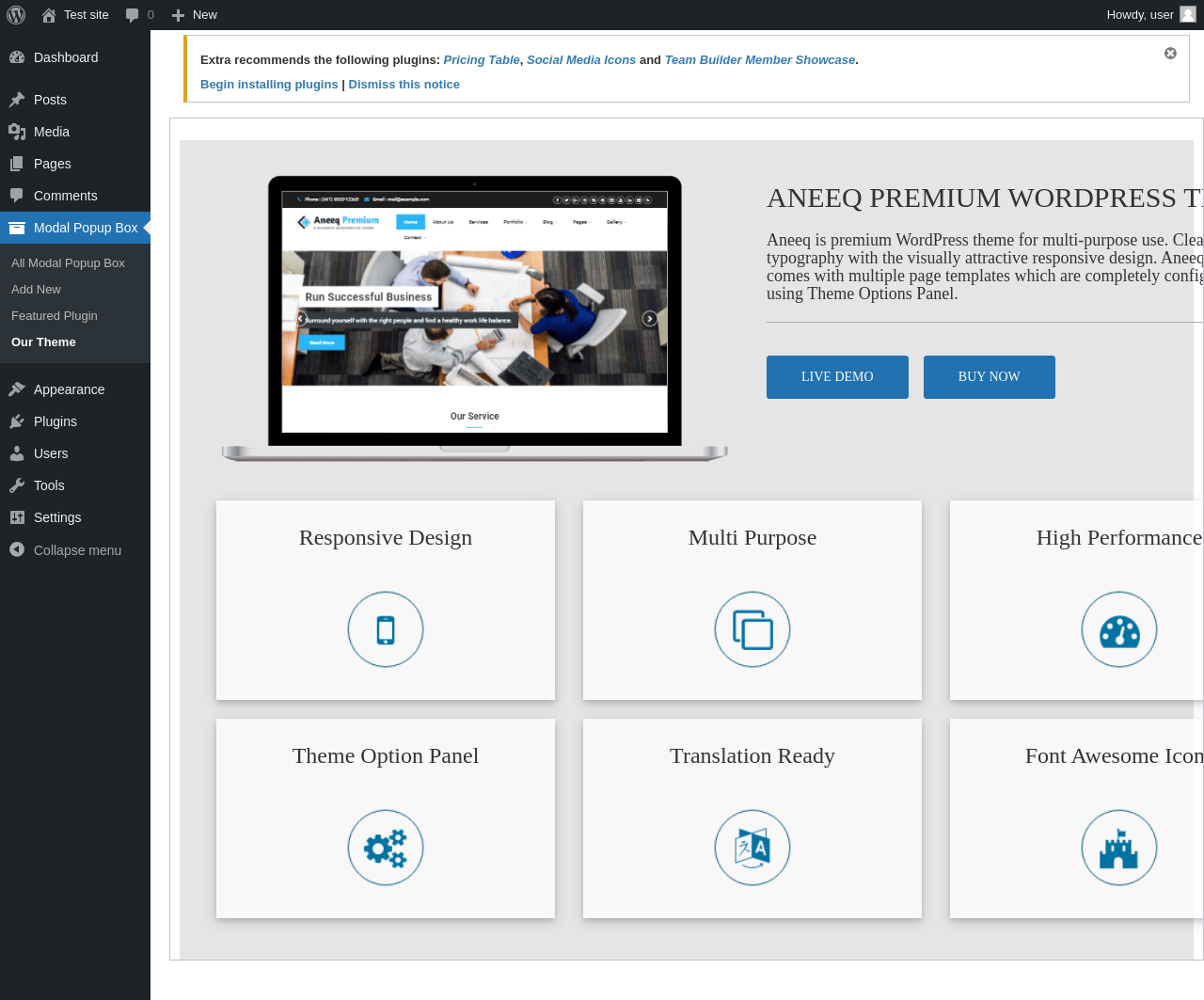Viewport: 1204px width, 1000px height.
Task: Click the WordPress logo icon
Action: (16, 15)
